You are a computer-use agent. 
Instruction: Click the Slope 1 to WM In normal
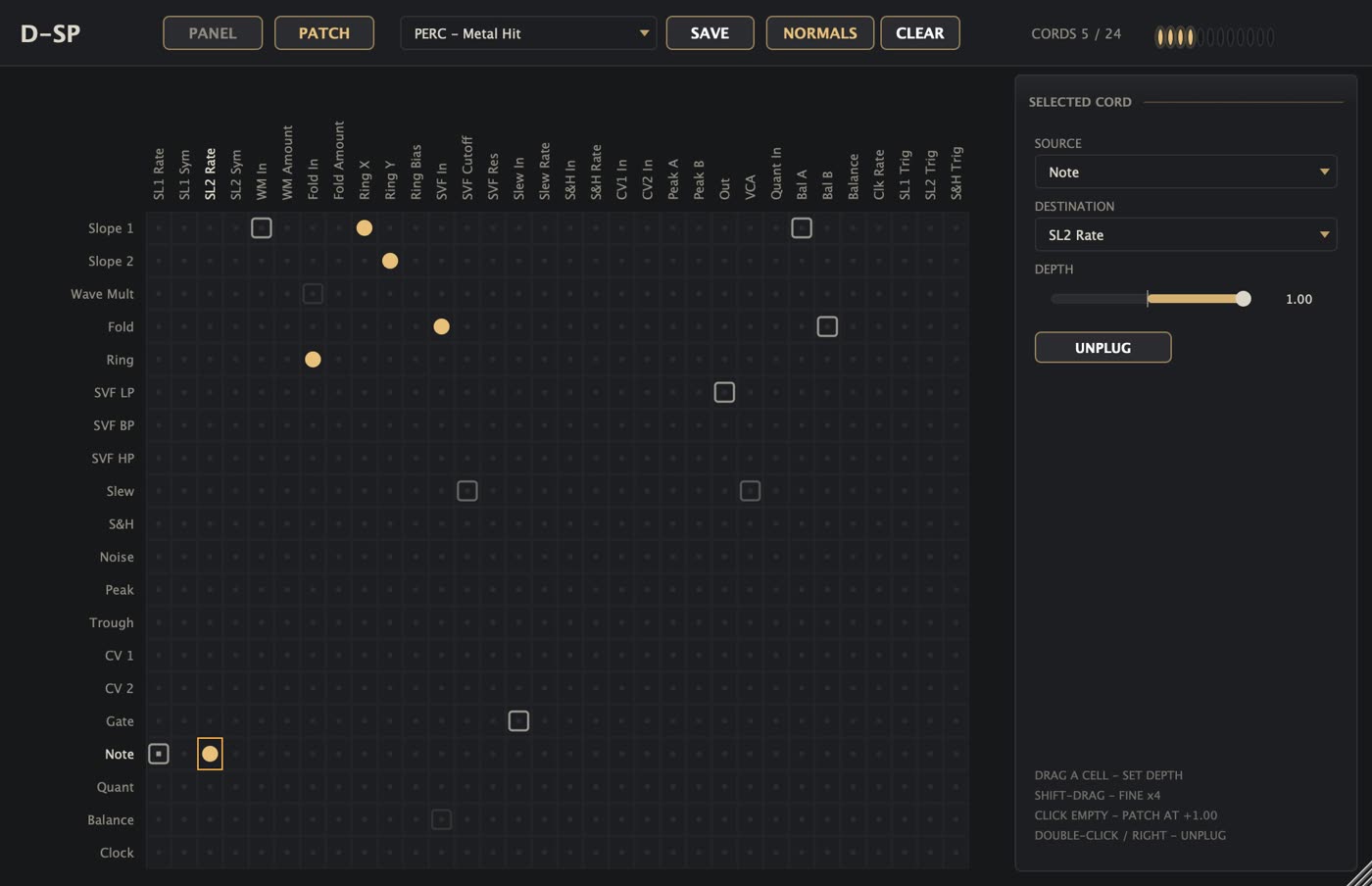(x=262, y=228)
